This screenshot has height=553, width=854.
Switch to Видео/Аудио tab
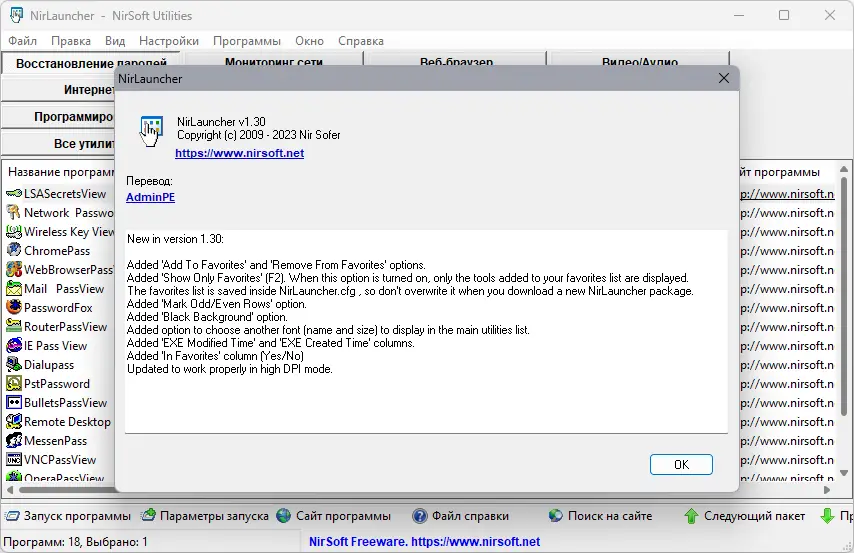click(x=639, y=60)
